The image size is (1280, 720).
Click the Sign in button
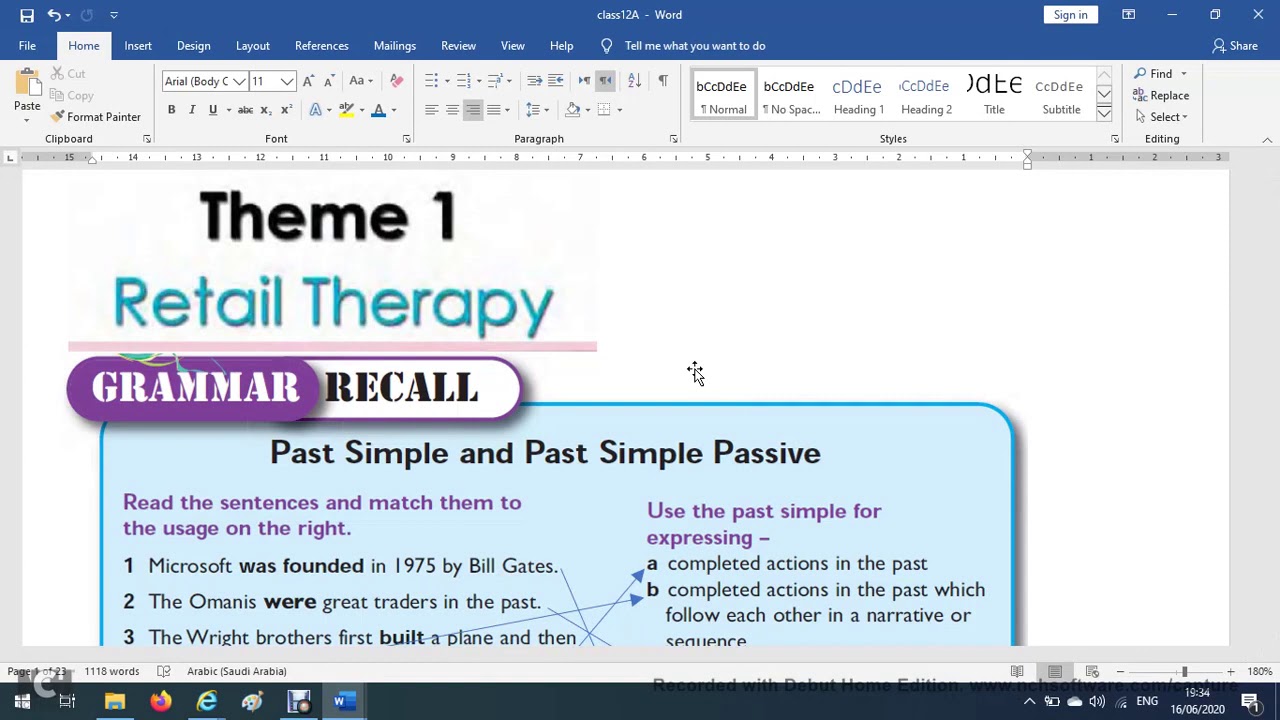(1070, 15)
